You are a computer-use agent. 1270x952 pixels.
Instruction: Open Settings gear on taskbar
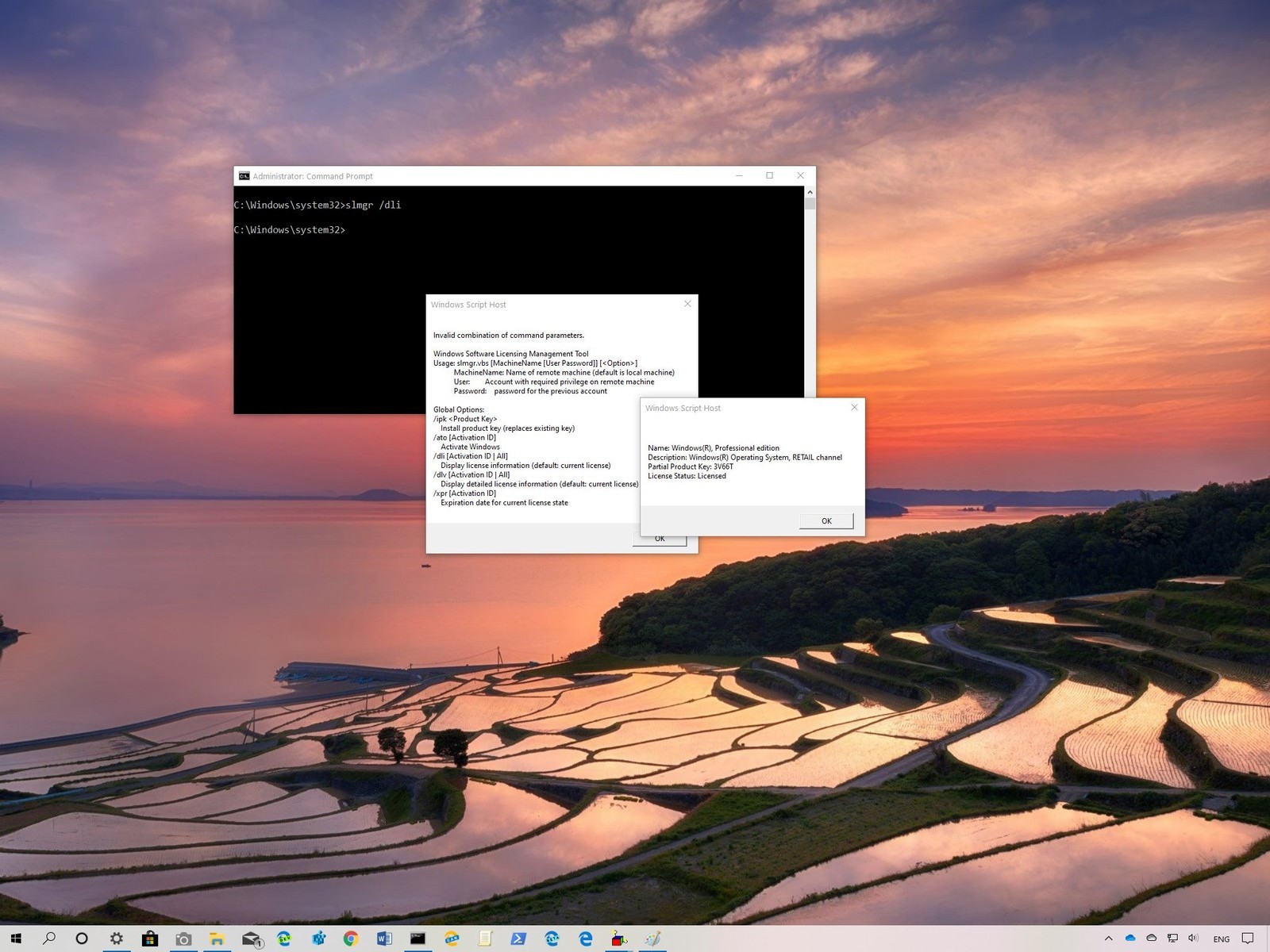click(117, 939)
